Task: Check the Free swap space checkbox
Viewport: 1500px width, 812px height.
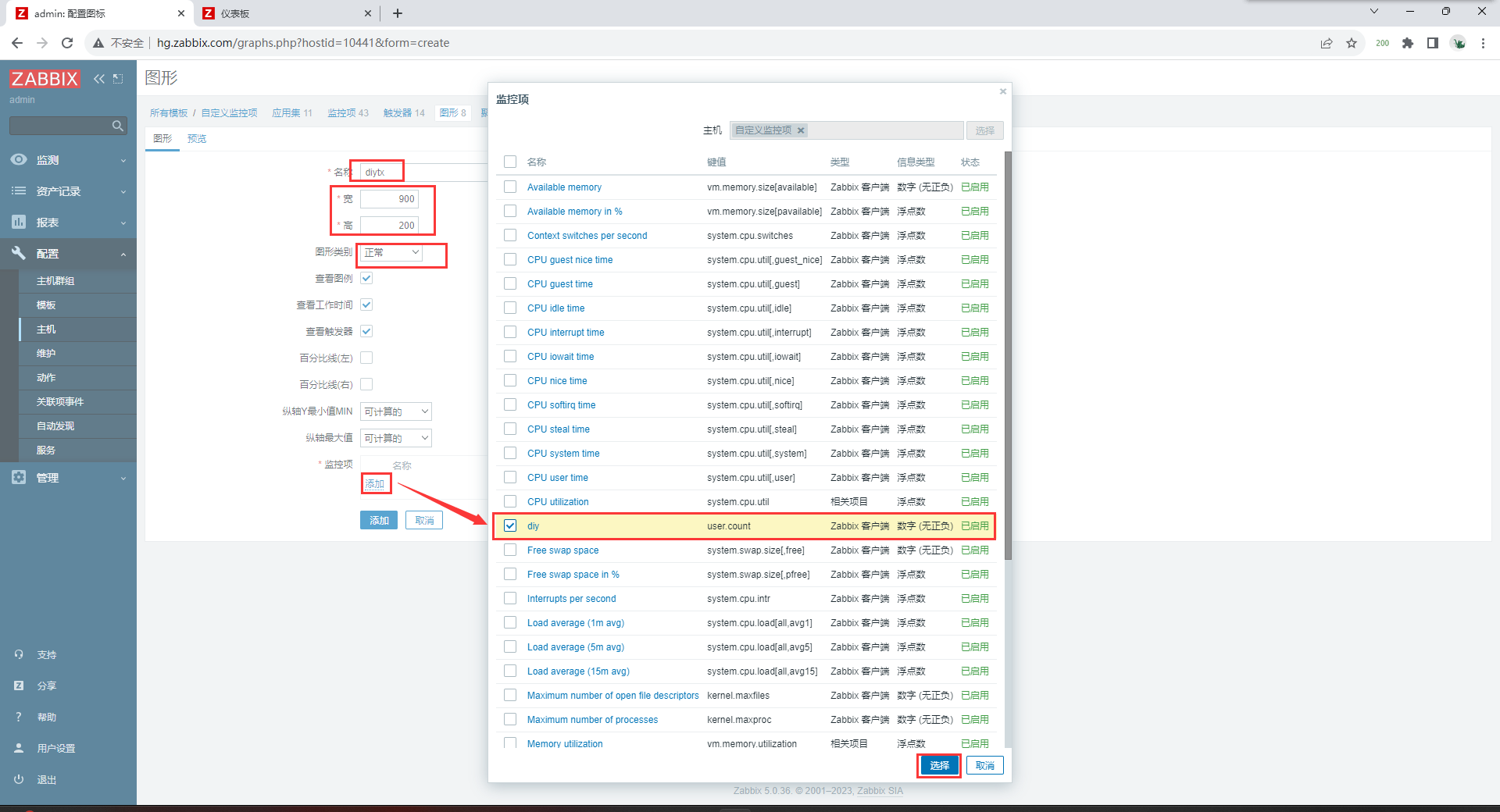Action: click(510, 550)
